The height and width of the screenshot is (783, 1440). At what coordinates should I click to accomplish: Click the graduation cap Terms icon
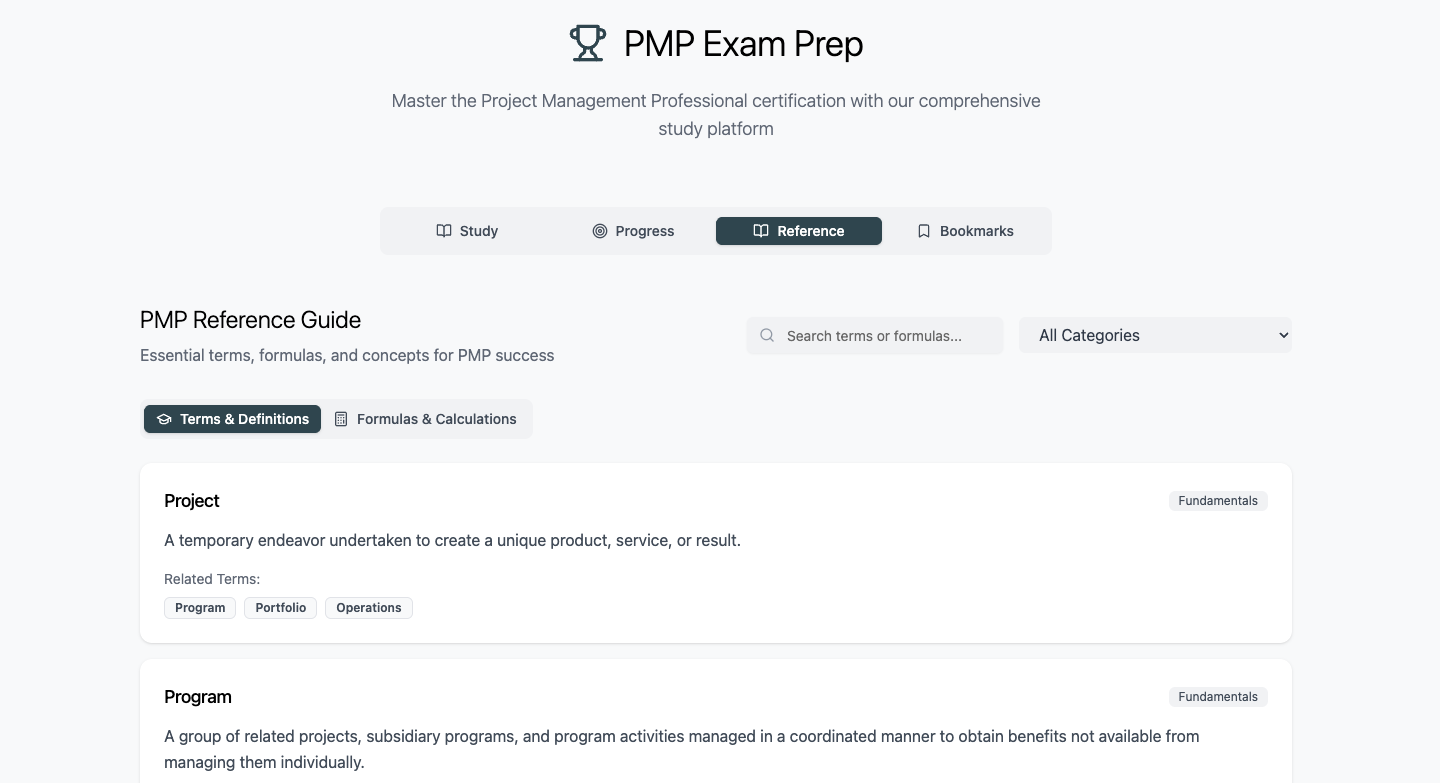pyautogui.click(x=164, y=419)
